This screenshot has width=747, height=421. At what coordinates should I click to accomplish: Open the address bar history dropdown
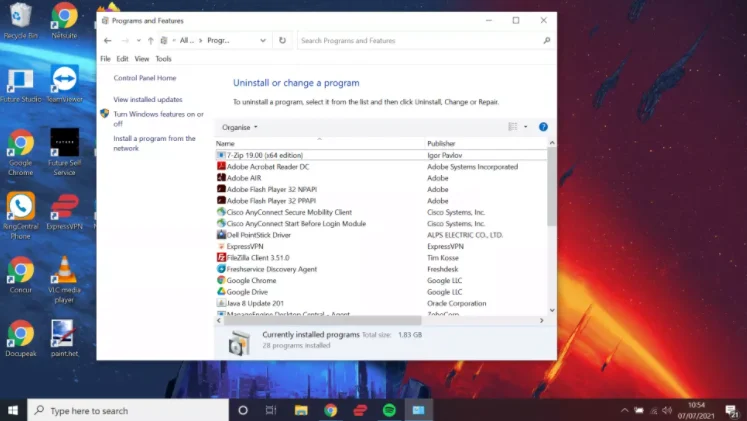pos(262,40)
